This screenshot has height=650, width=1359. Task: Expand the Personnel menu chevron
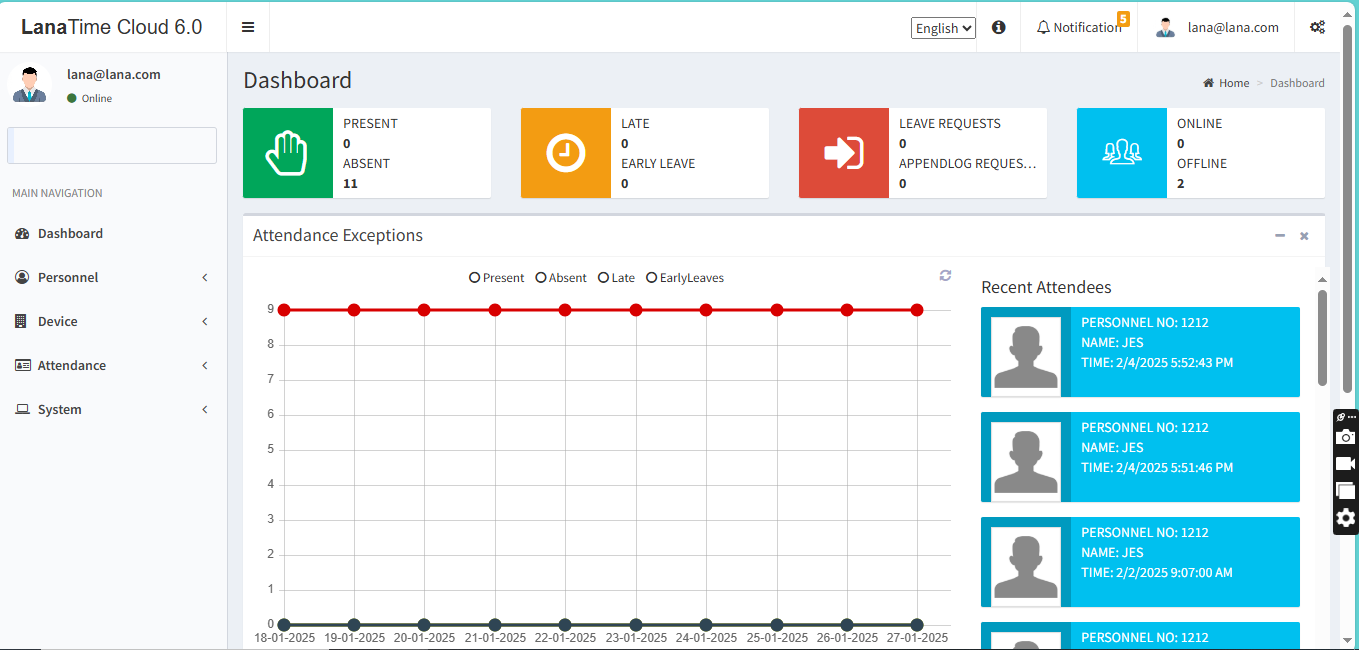click(x=205, y=278)
